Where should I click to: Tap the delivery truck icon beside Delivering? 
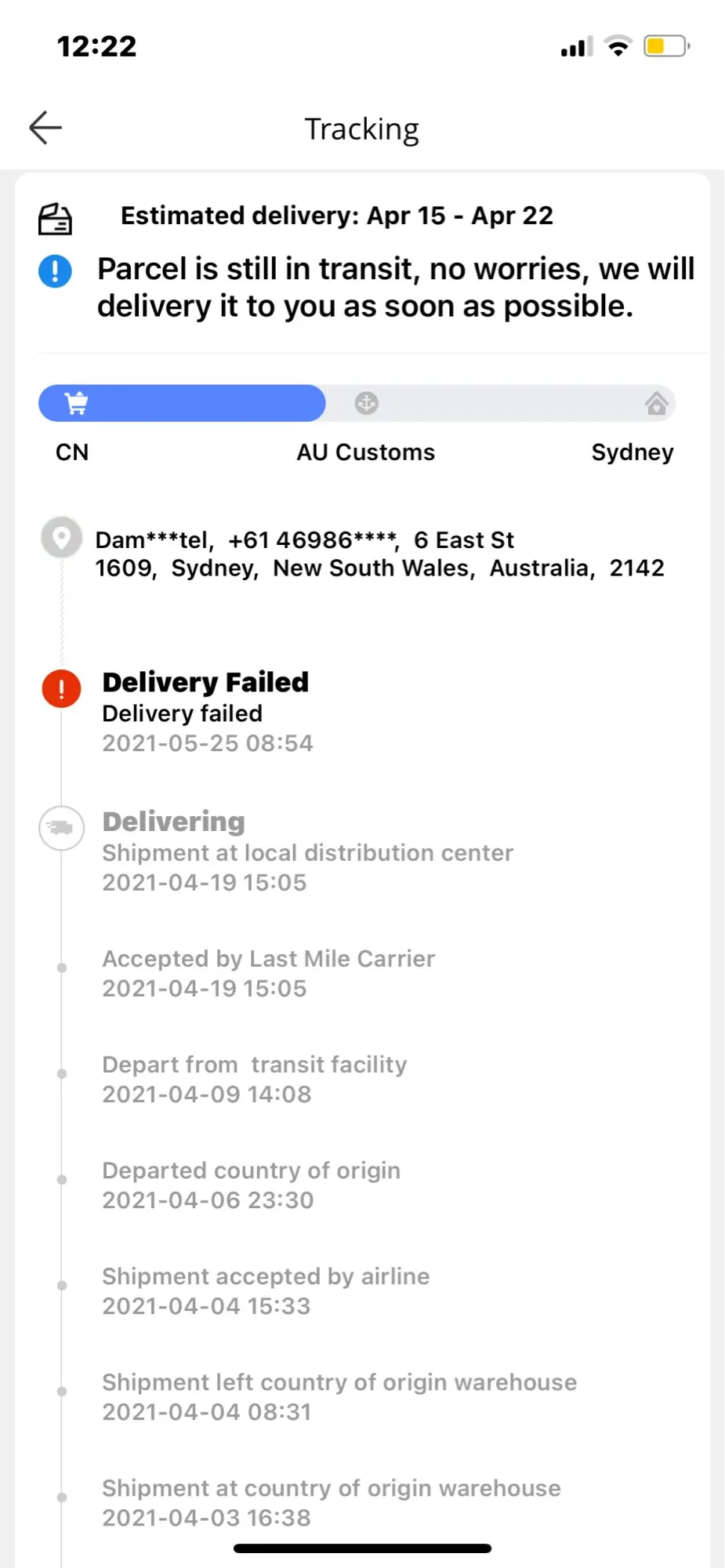pos(61,828)
